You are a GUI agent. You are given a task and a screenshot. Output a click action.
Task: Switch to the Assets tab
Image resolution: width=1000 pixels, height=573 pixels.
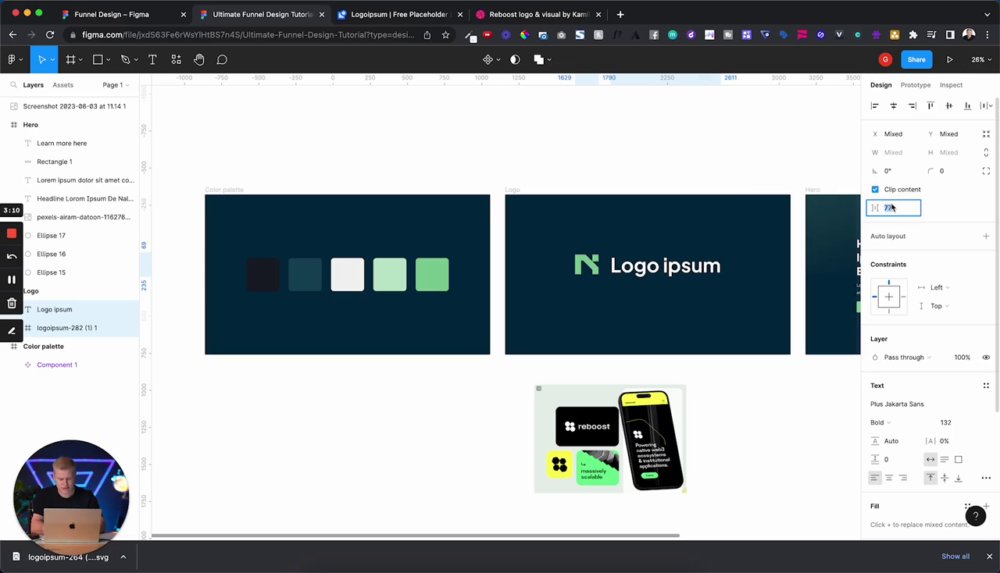(62, 85)
